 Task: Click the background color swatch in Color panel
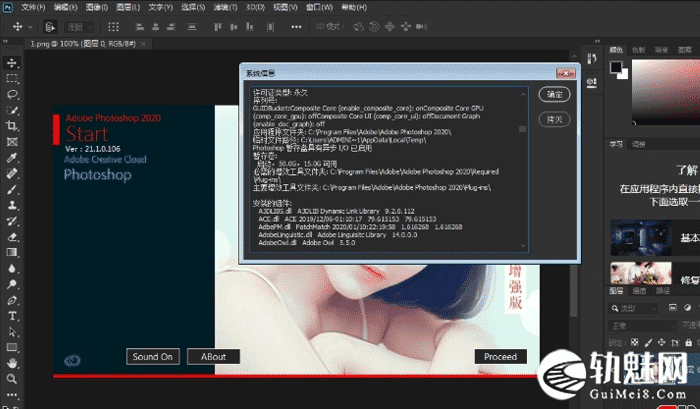point(624,75)
